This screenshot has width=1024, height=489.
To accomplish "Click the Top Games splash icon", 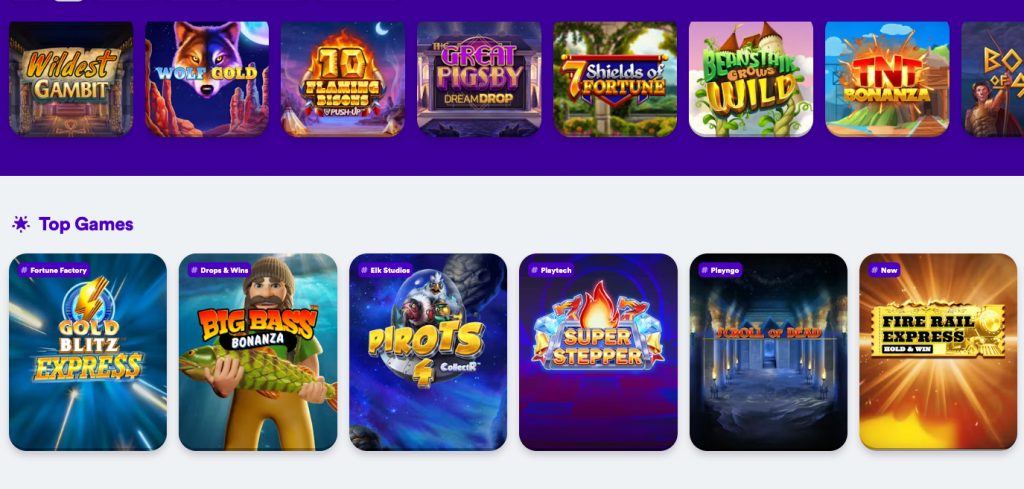I will pos(21,224).
